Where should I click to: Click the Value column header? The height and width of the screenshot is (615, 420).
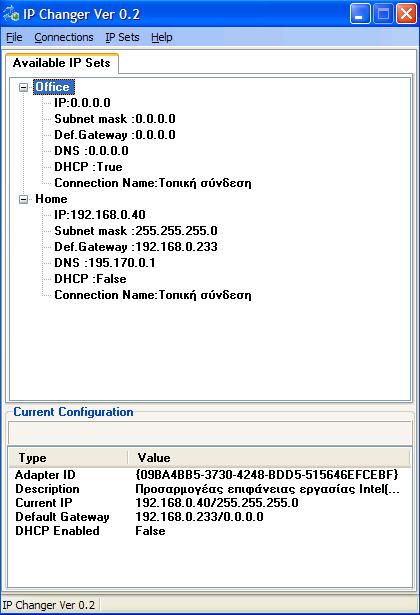tap(269, 458)
